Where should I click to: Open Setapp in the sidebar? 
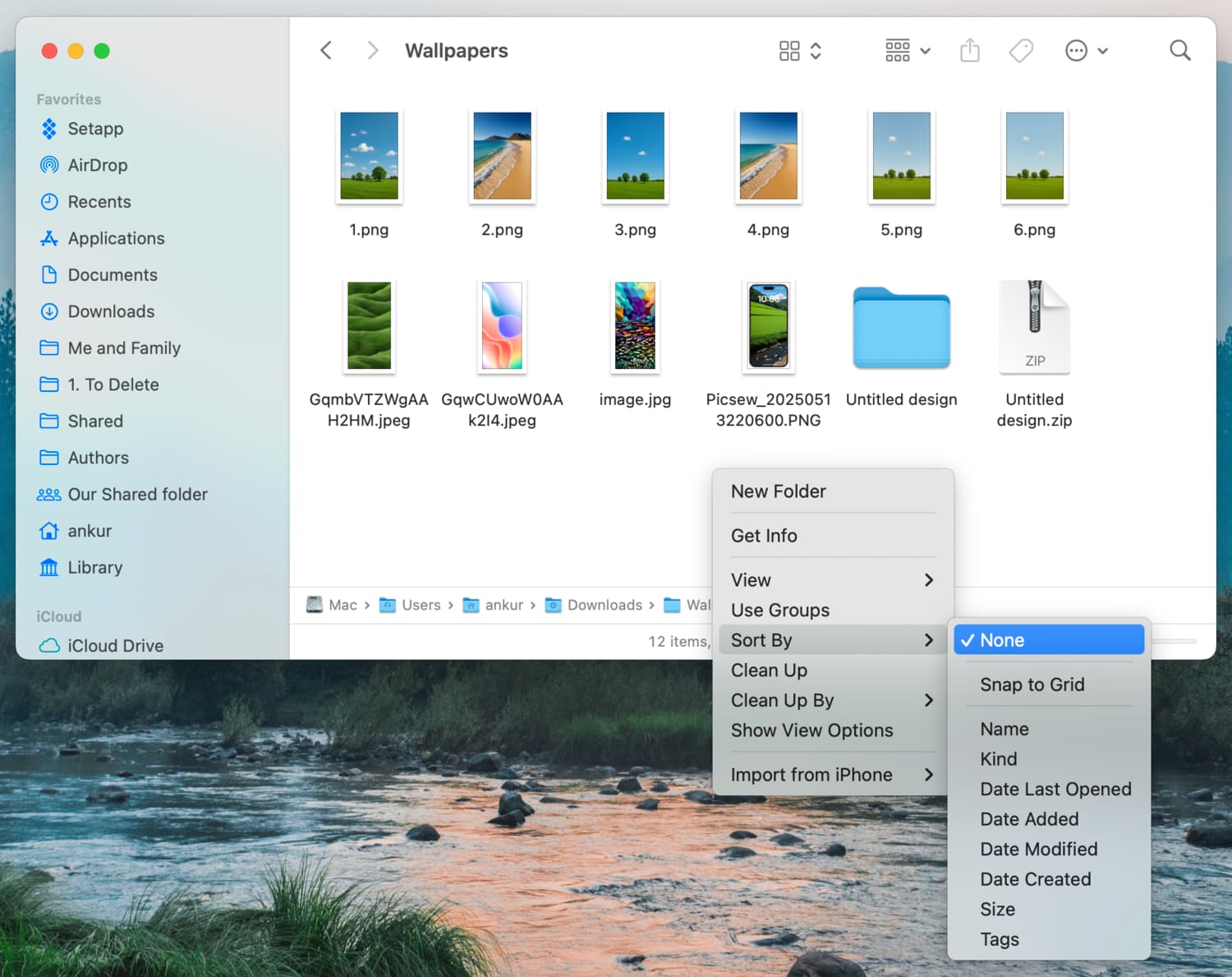point(95,129)
